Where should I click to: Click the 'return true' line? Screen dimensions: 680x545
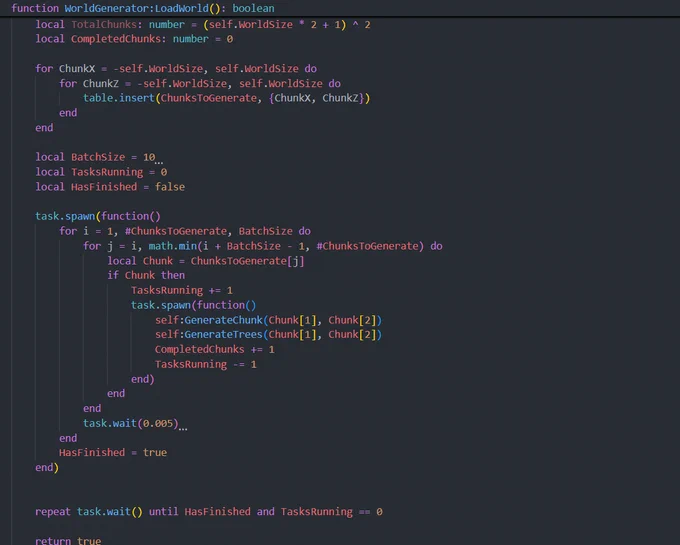68,540
